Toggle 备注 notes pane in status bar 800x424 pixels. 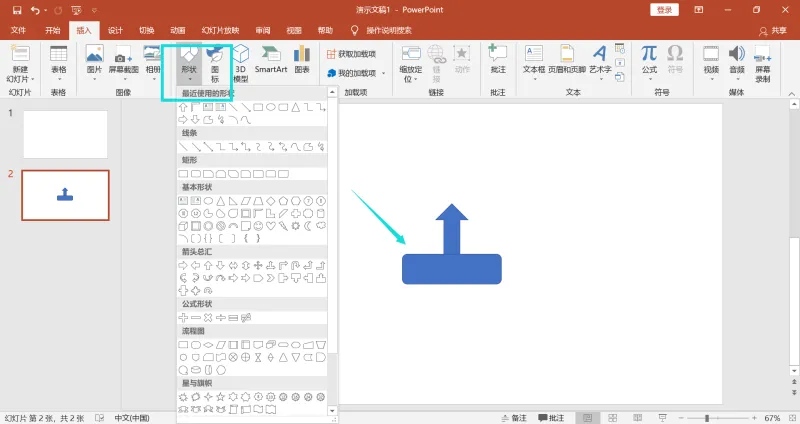[513, 418]
